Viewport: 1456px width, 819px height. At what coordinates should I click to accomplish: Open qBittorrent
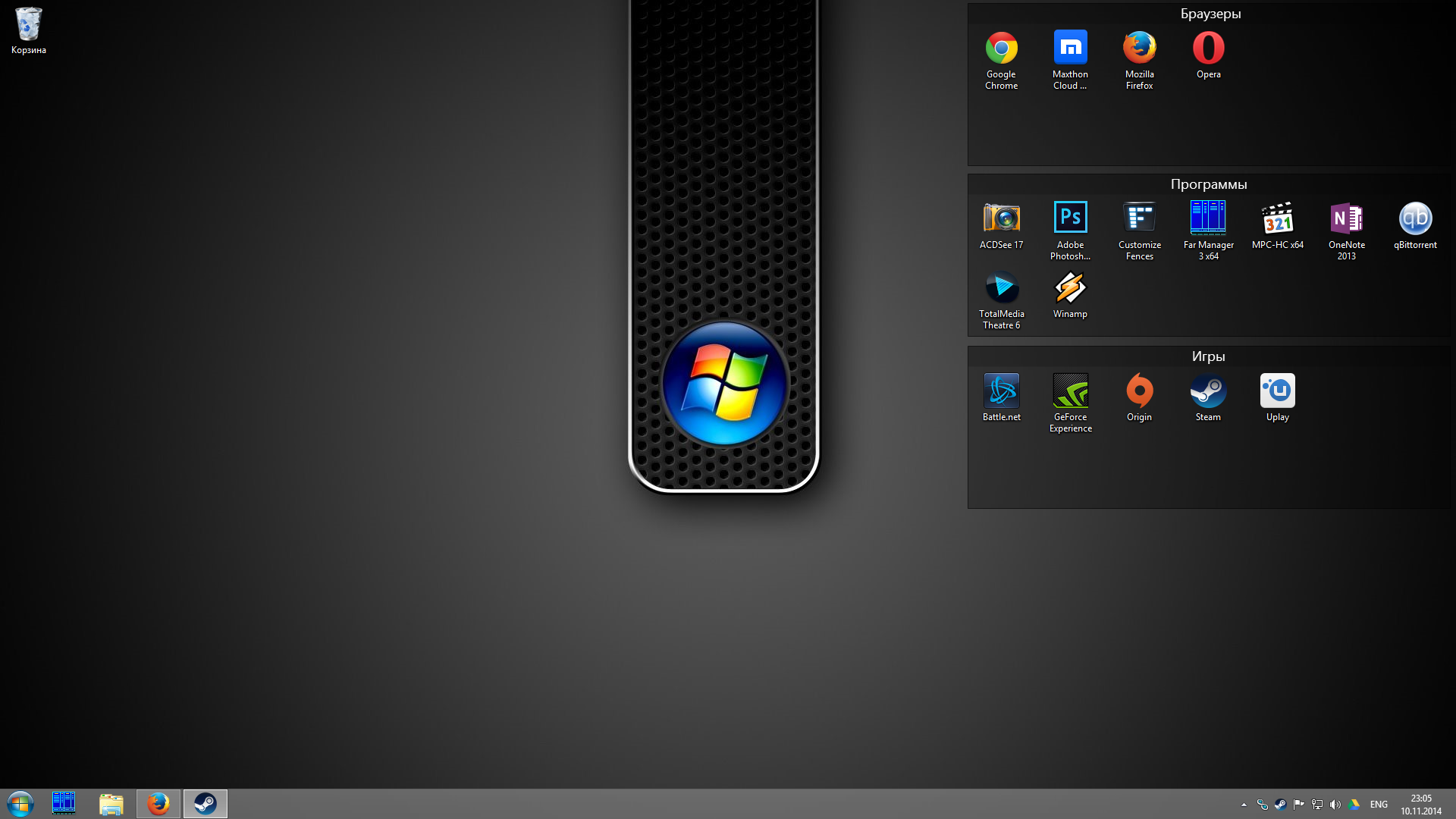tap(1414, 218)
